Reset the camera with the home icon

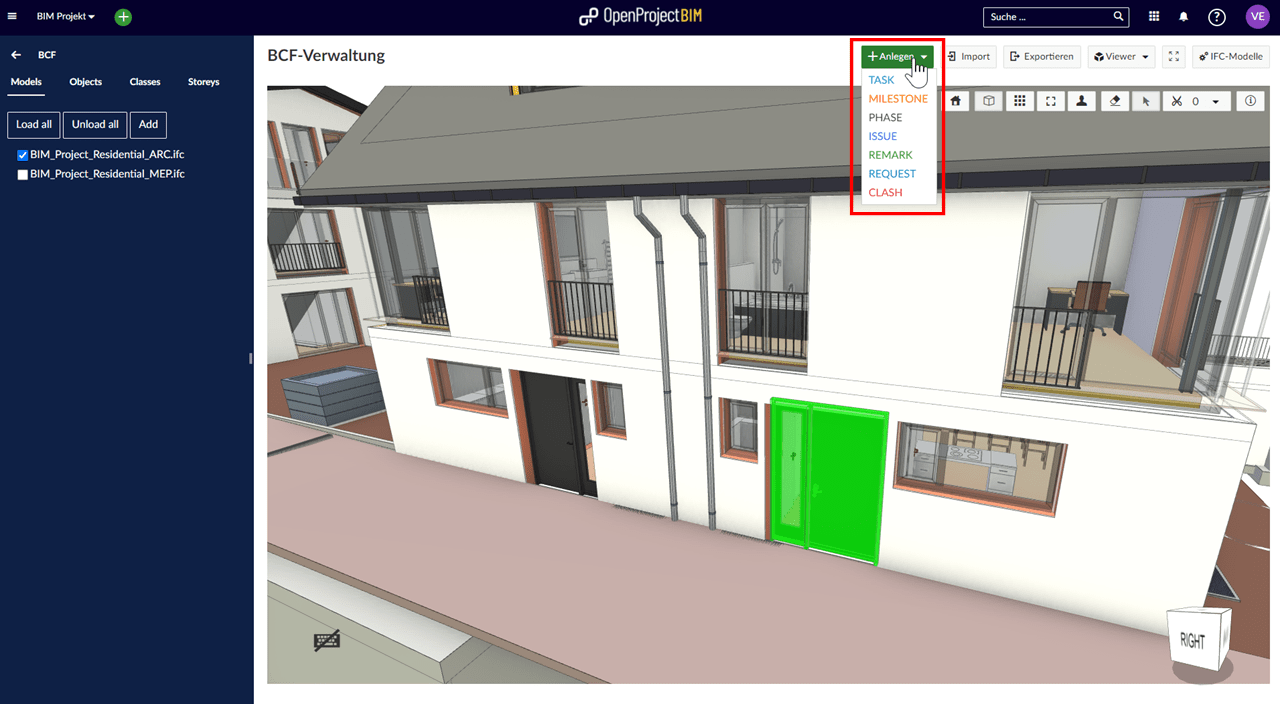pyautogui.click(x=955, y=100)
